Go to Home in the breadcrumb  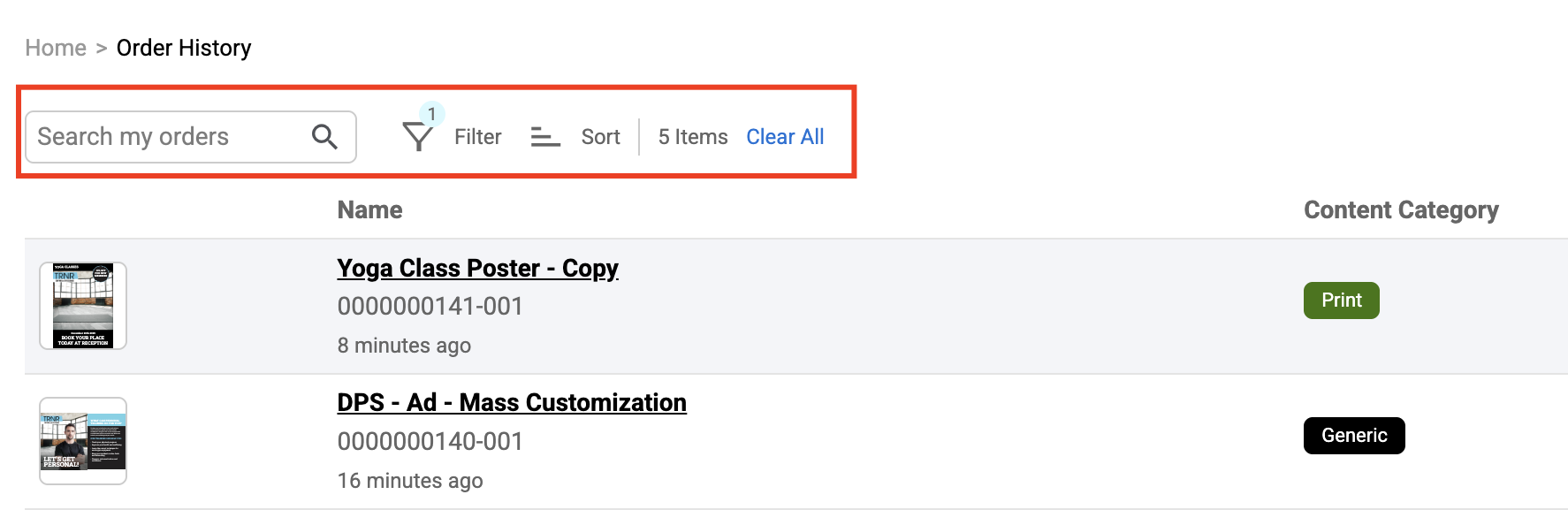[56, 48]
